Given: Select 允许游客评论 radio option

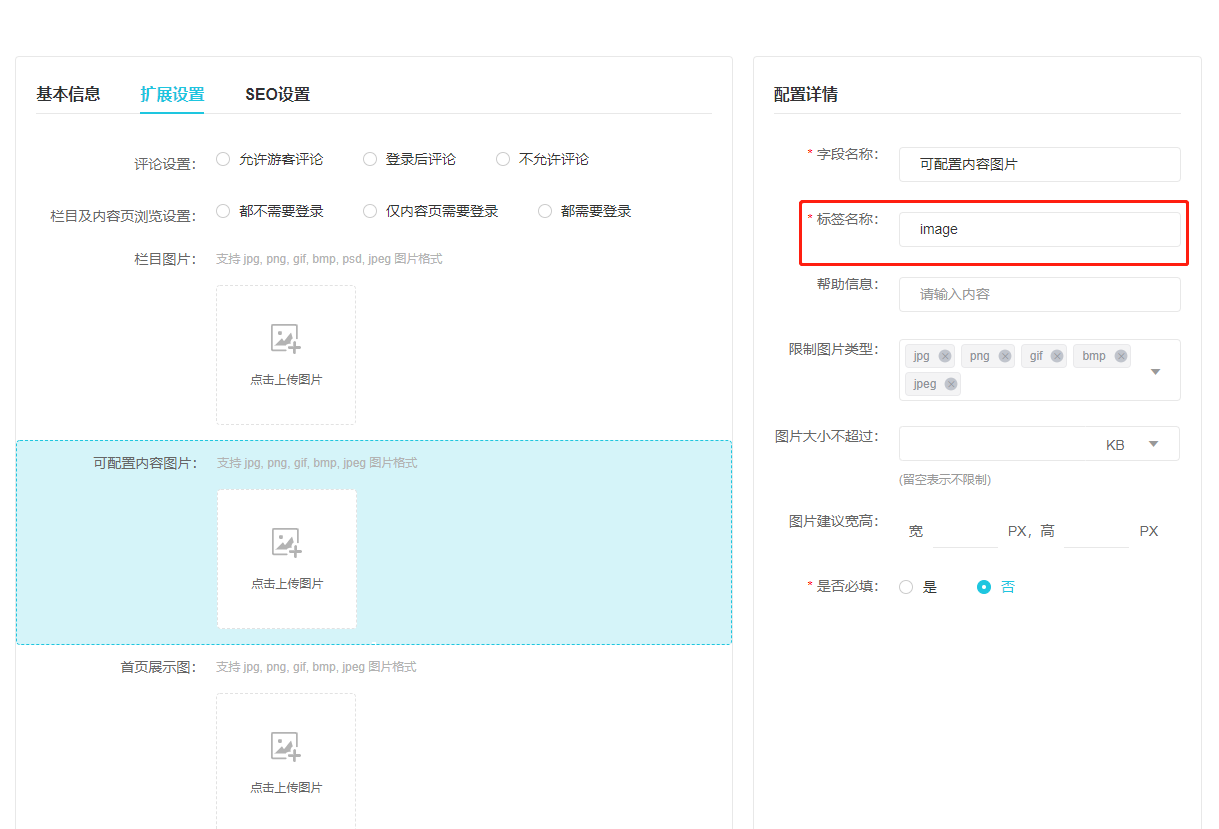Looking at the screenshot, I should (x=223, y=159).
